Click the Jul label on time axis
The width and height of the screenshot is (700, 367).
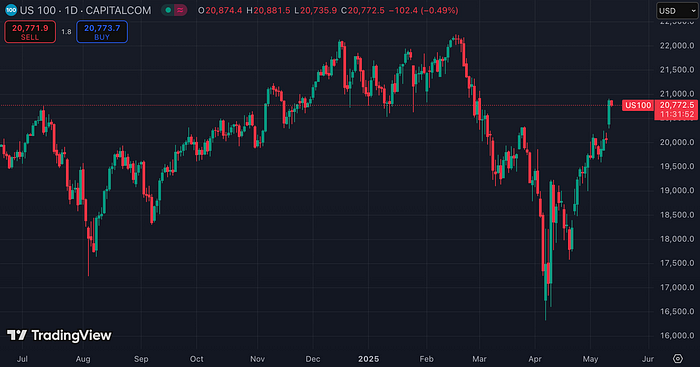(x=22, y=359)
